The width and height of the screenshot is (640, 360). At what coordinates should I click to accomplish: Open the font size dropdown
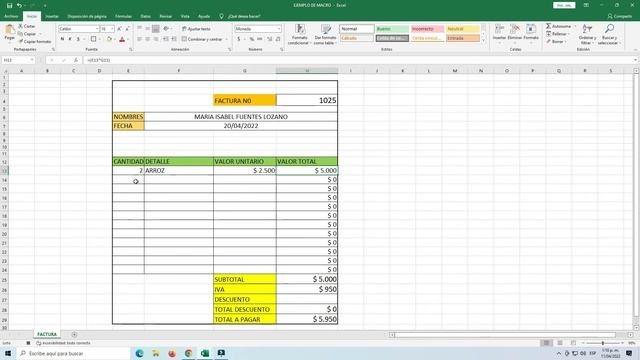tap(112, 29)
